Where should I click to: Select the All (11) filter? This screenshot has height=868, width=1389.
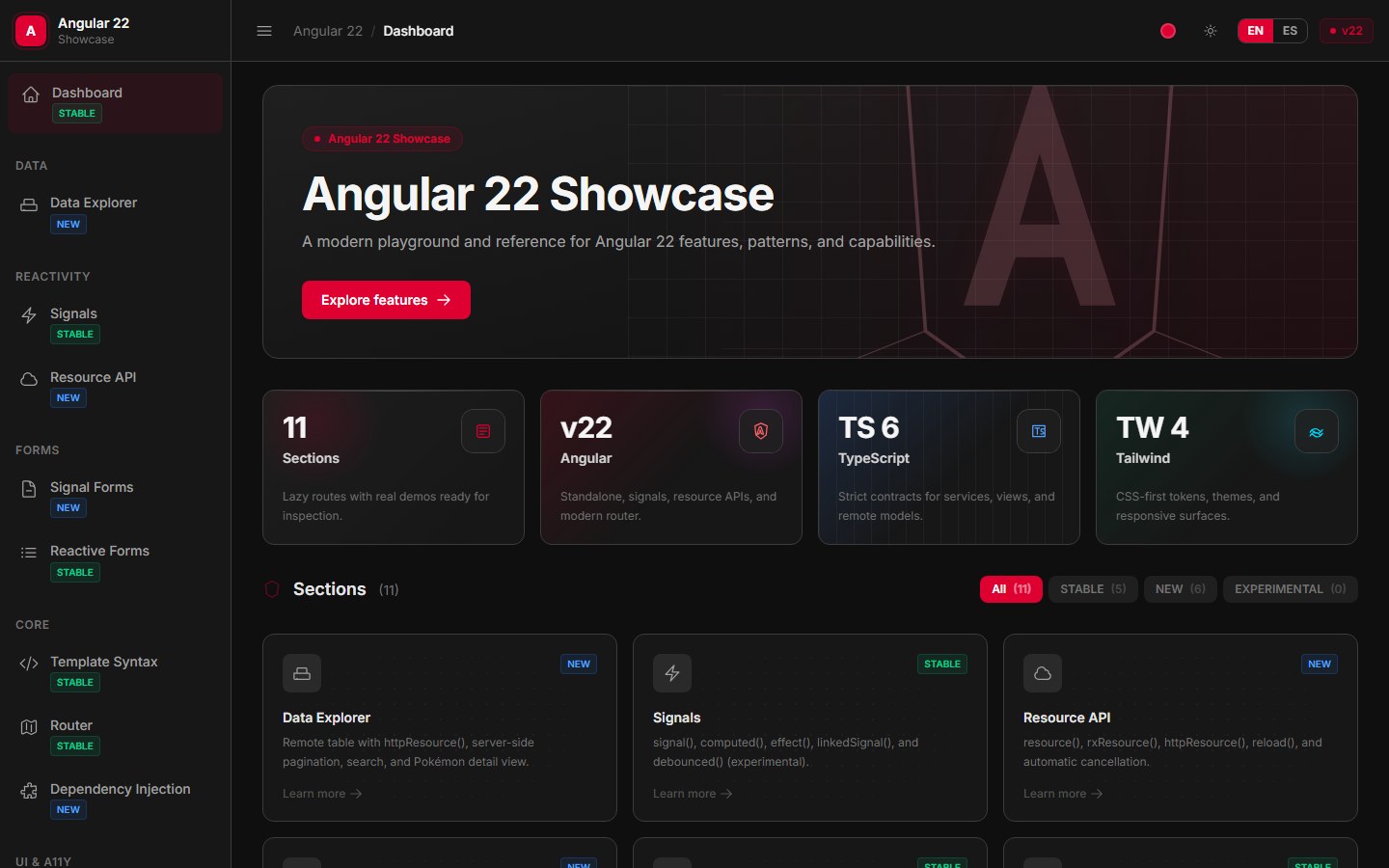(x=1011, y=589)
